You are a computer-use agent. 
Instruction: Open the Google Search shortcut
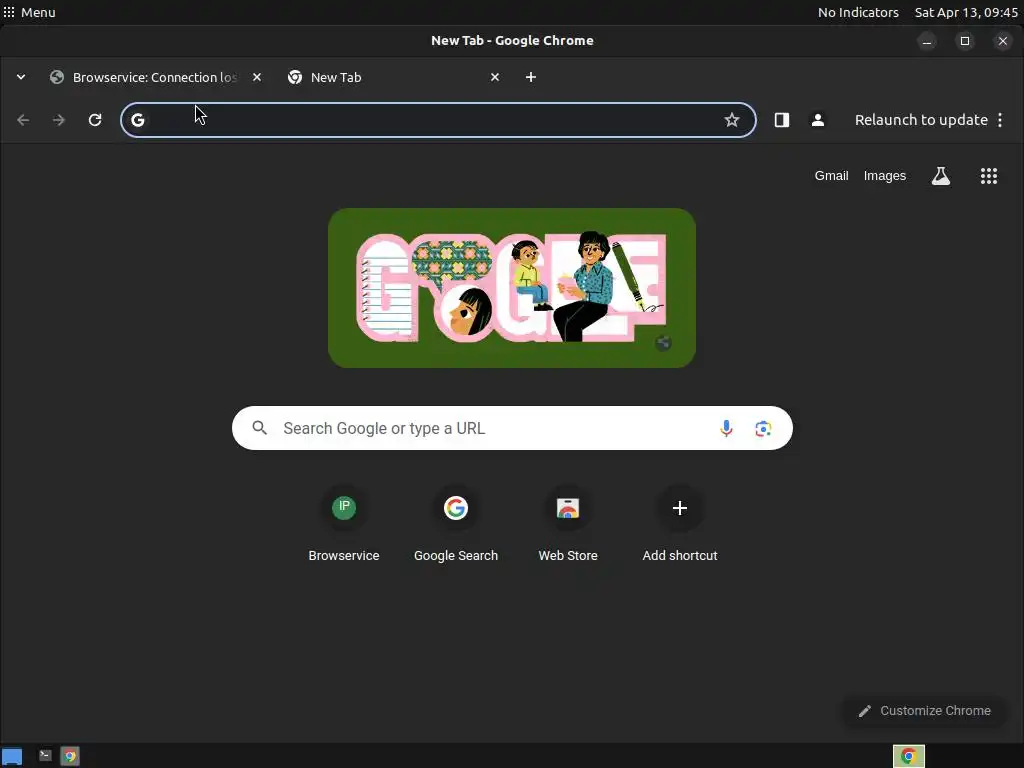(x=456, y=526)
